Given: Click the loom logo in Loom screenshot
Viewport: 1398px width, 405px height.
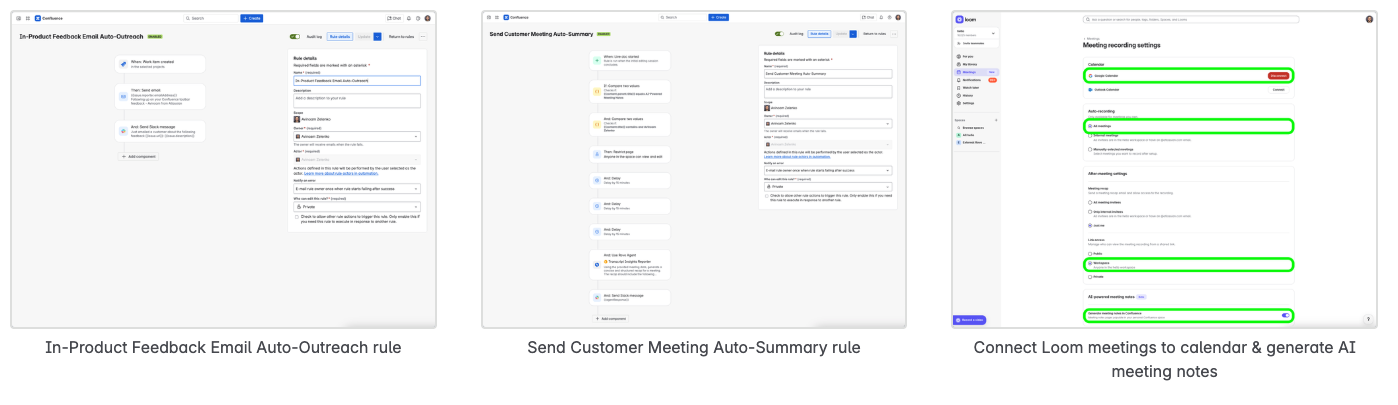Looking at the screenshot, I should point(966,19).
